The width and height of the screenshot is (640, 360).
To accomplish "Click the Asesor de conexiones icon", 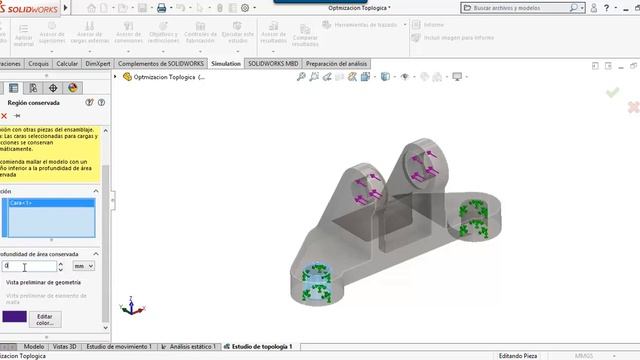I will coord(128,26).
